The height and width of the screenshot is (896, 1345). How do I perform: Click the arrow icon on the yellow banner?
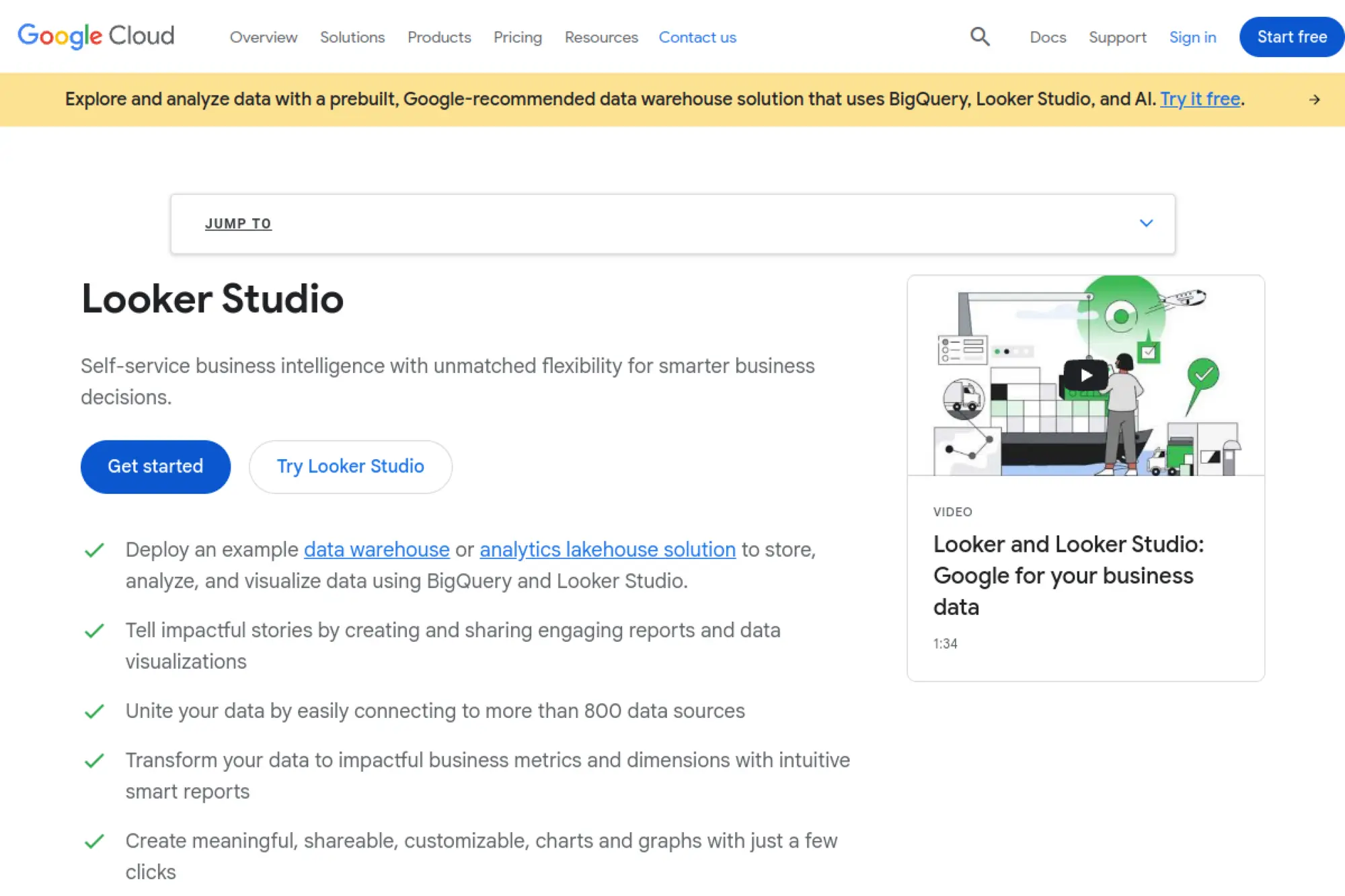[1314, 99]
